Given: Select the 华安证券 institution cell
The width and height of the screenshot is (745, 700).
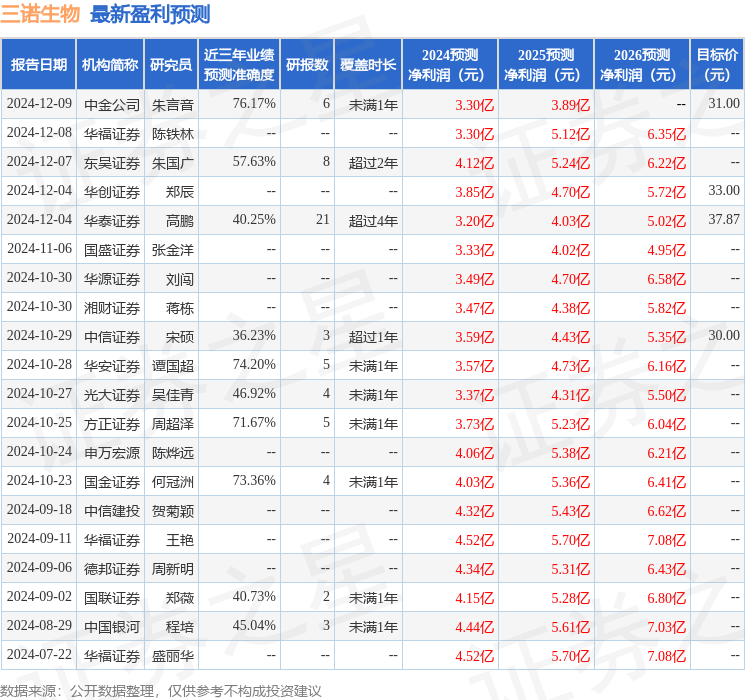Looking at the screenshot, I should [x=112, y=365].
